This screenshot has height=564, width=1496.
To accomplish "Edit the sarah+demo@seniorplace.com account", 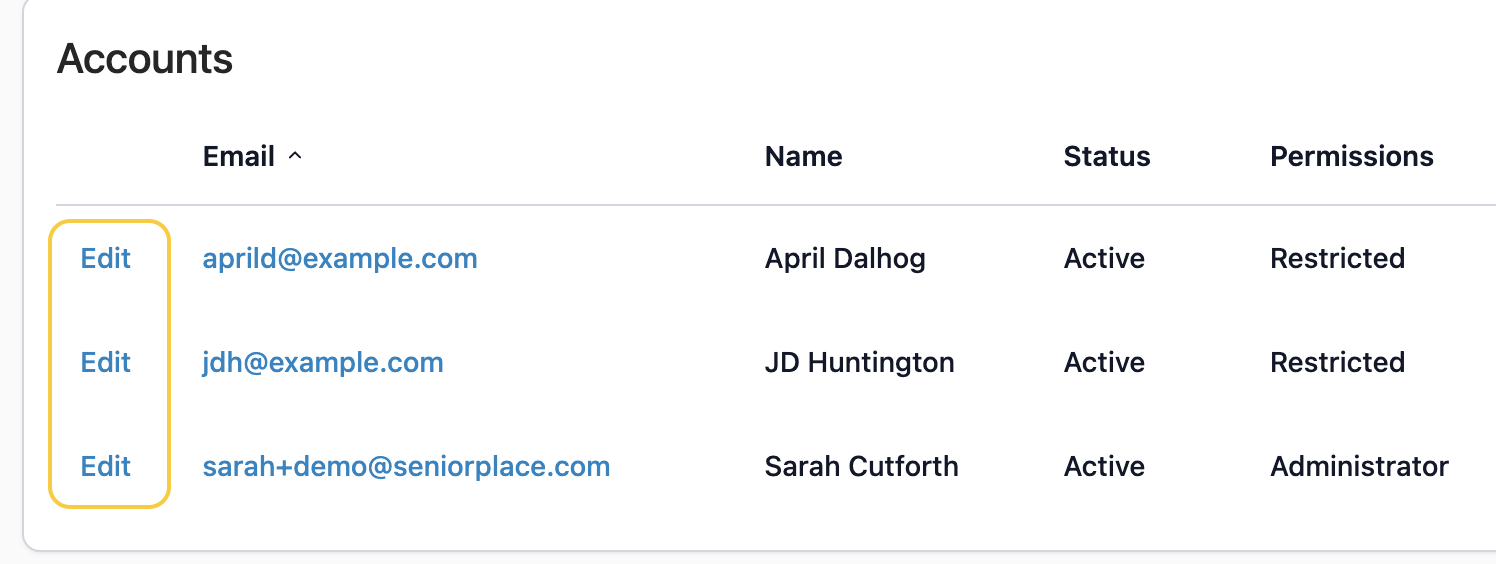I will coord(106,466).
